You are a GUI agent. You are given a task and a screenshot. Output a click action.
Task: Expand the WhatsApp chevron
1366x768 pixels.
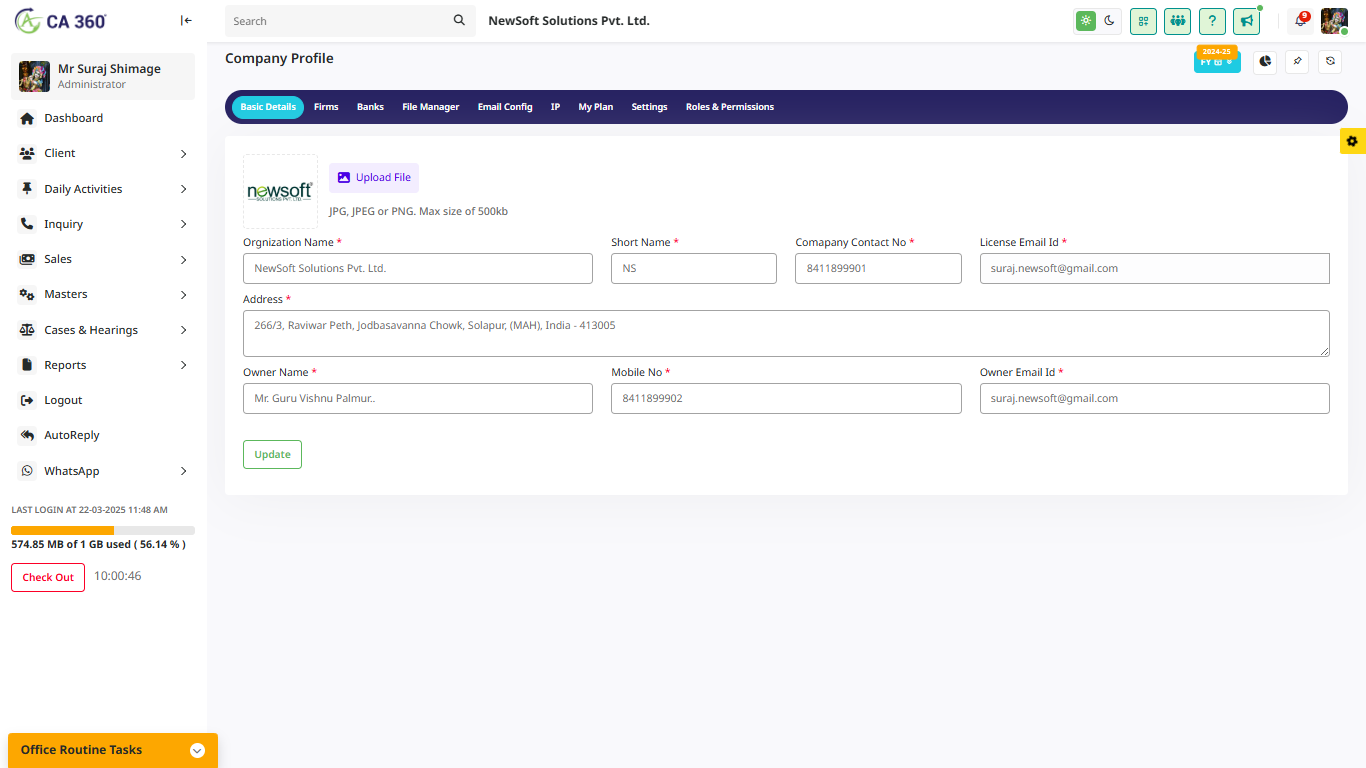[x=184, y=471]
